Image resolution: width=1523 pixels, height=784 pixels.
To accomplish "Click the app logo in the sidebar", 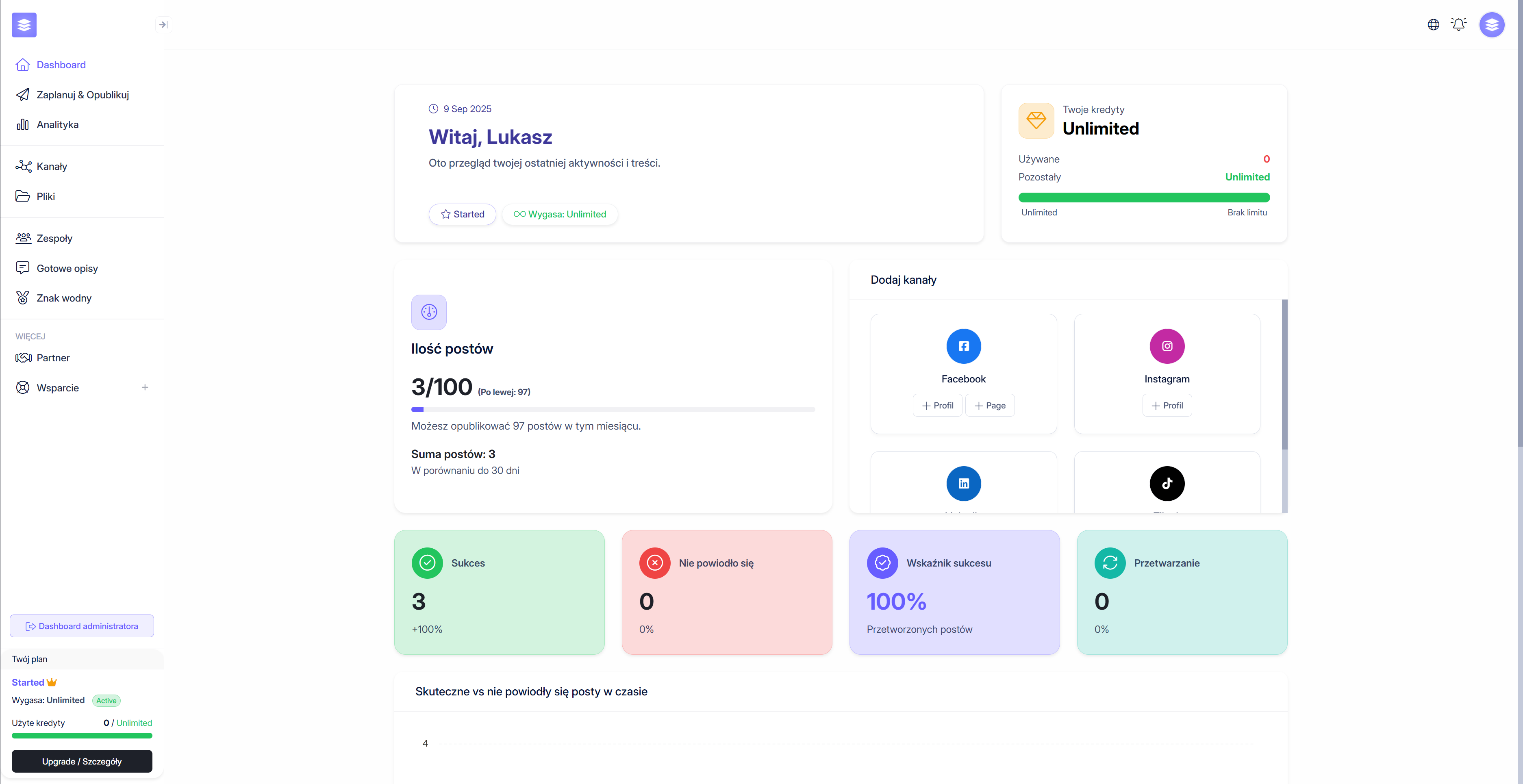I will 24,24.
